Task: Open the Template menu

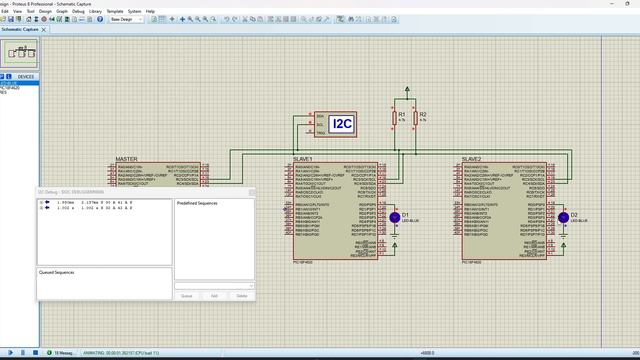Action: tap(115, 11)
